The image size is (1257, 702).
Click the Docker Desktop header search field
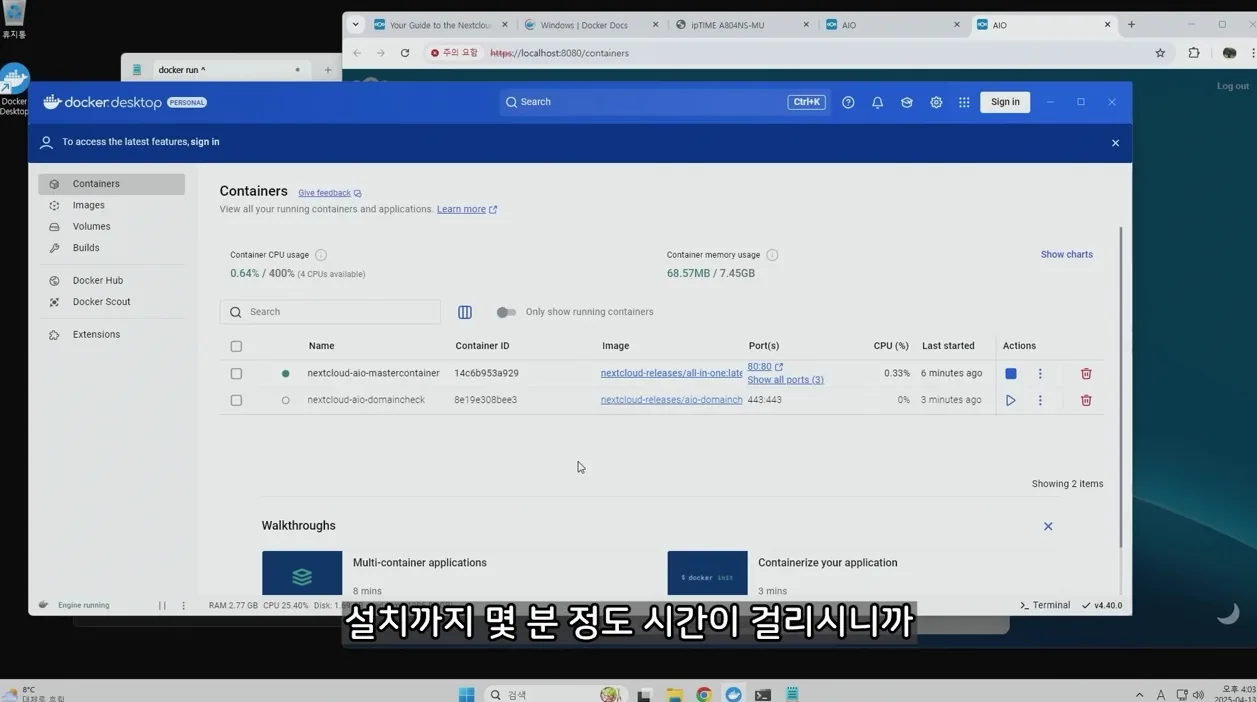coord(664,102)
